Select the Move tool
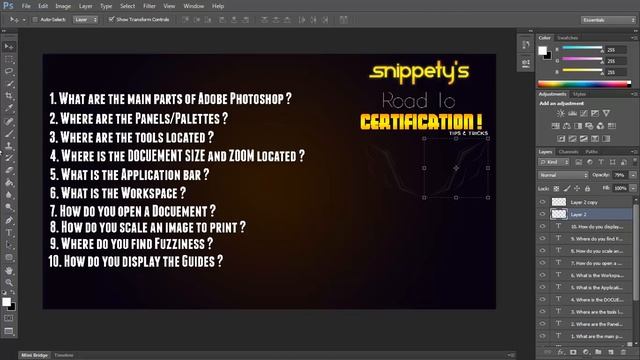This screenshot has height=360, width=640. (x=9, y=47)
